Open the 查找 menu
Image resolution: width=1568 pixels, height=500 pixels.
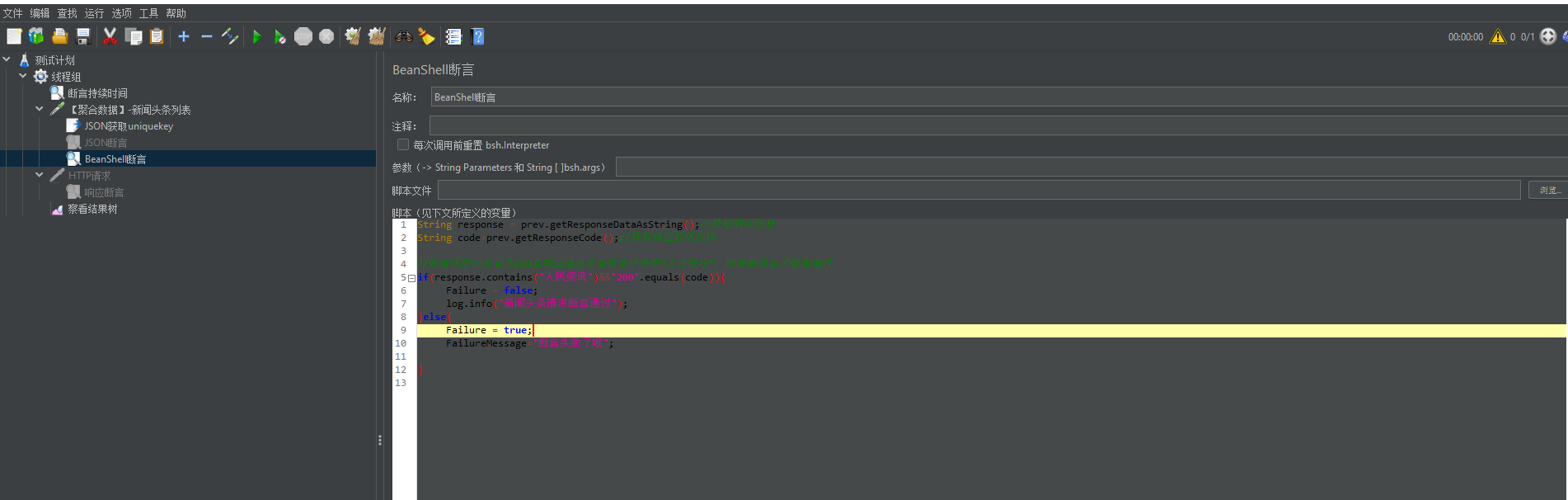[67, 13]
